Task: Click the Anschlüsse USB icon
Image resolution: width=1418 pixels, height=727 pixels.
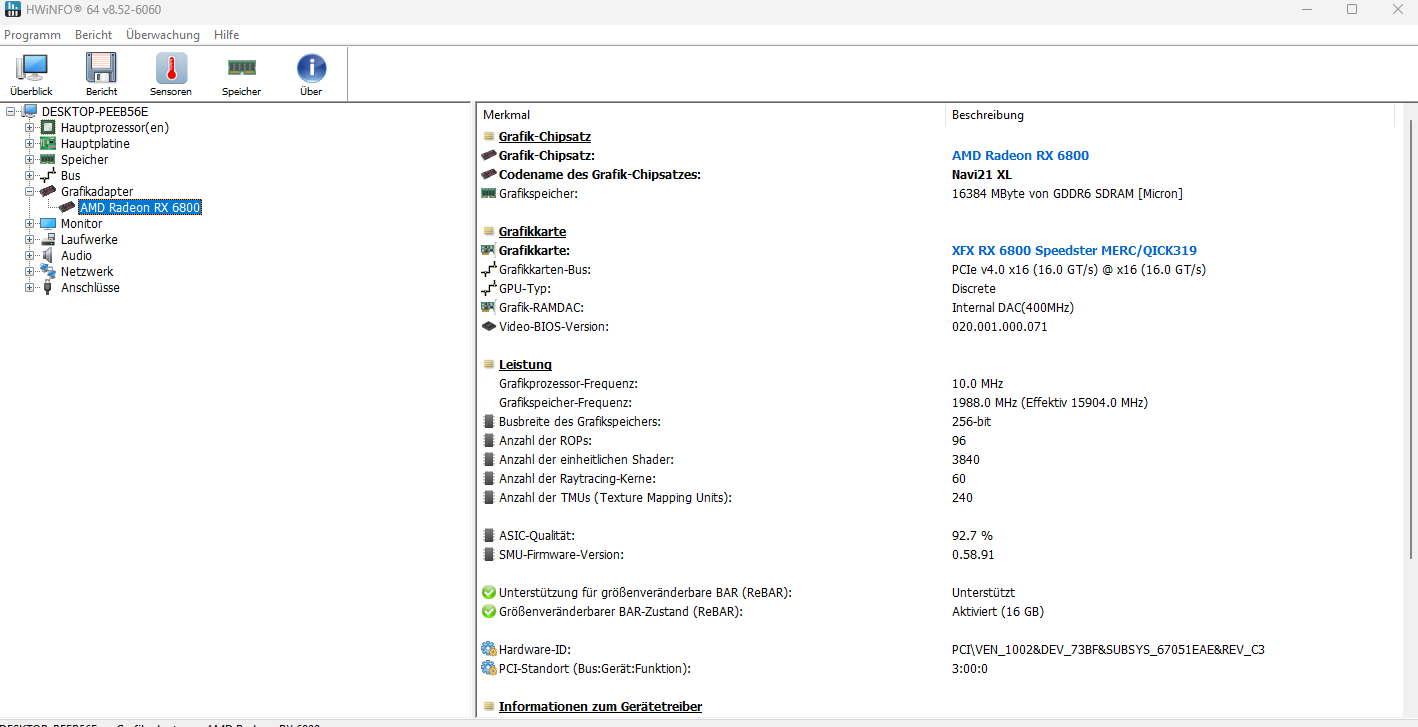Action: tap(48, 287)
